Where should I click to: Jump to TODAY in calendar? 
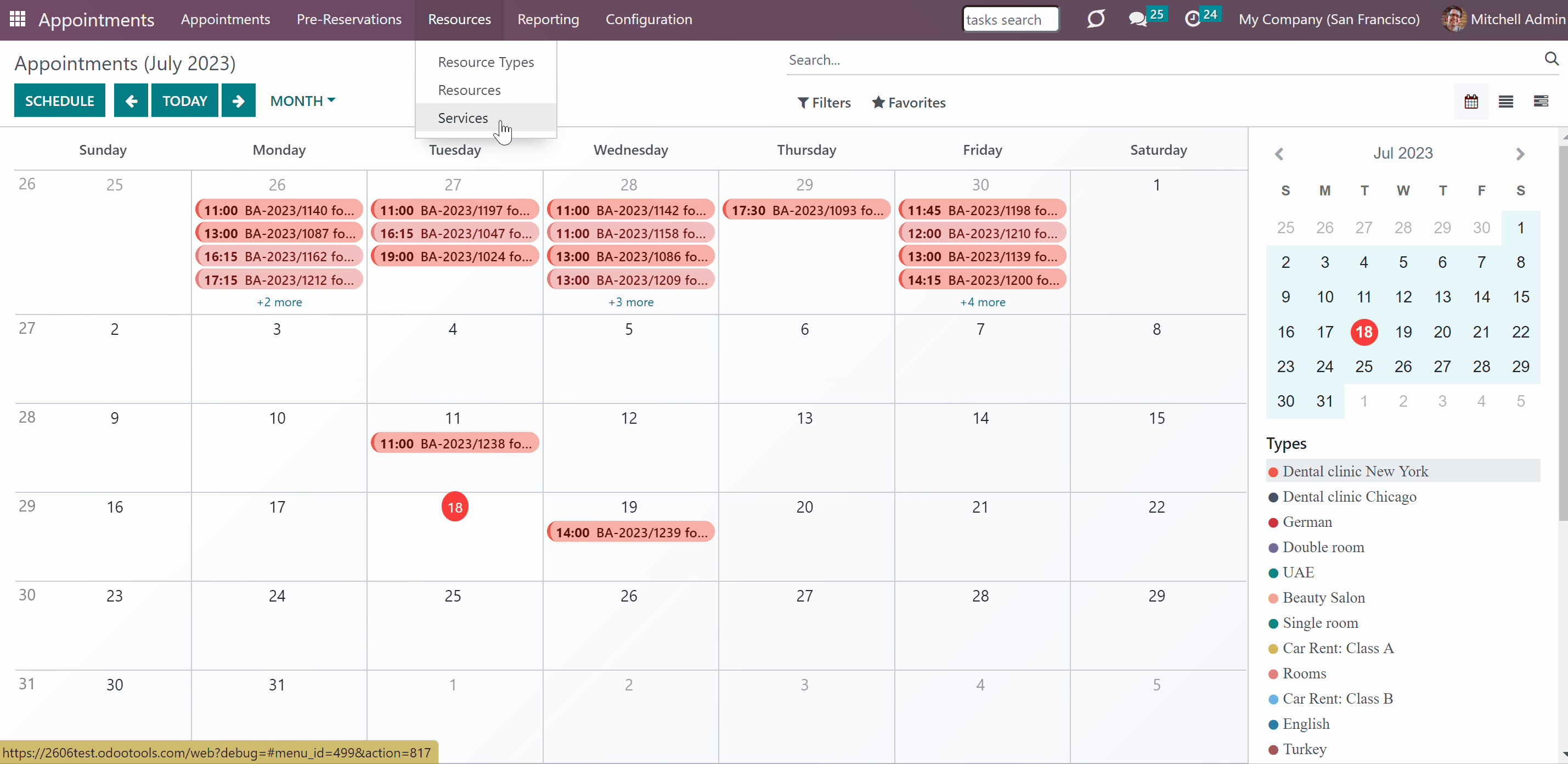pos(184,100)
